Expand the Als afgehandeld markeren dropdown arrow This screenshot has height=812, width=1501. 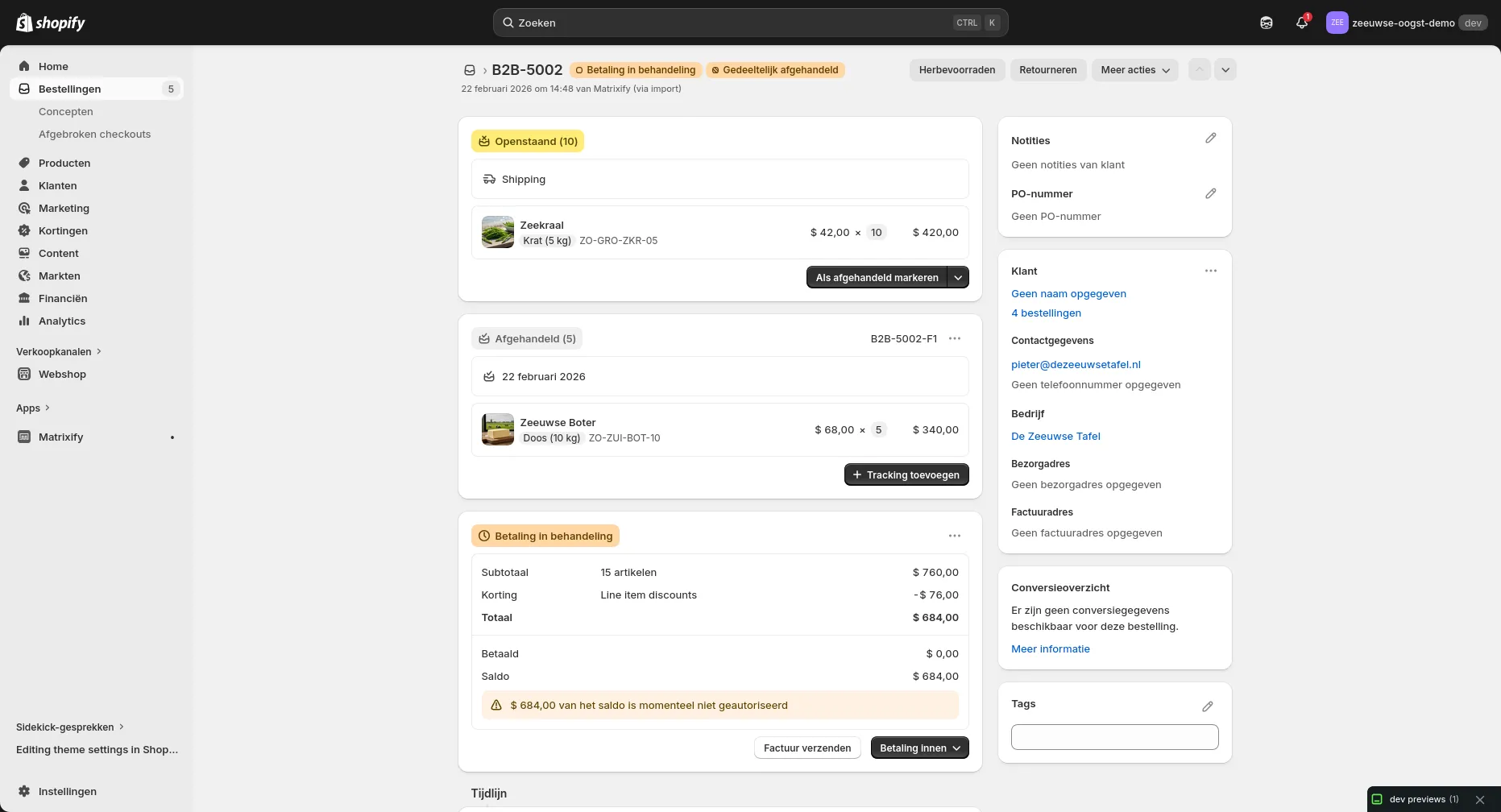(x=958, y=277)
